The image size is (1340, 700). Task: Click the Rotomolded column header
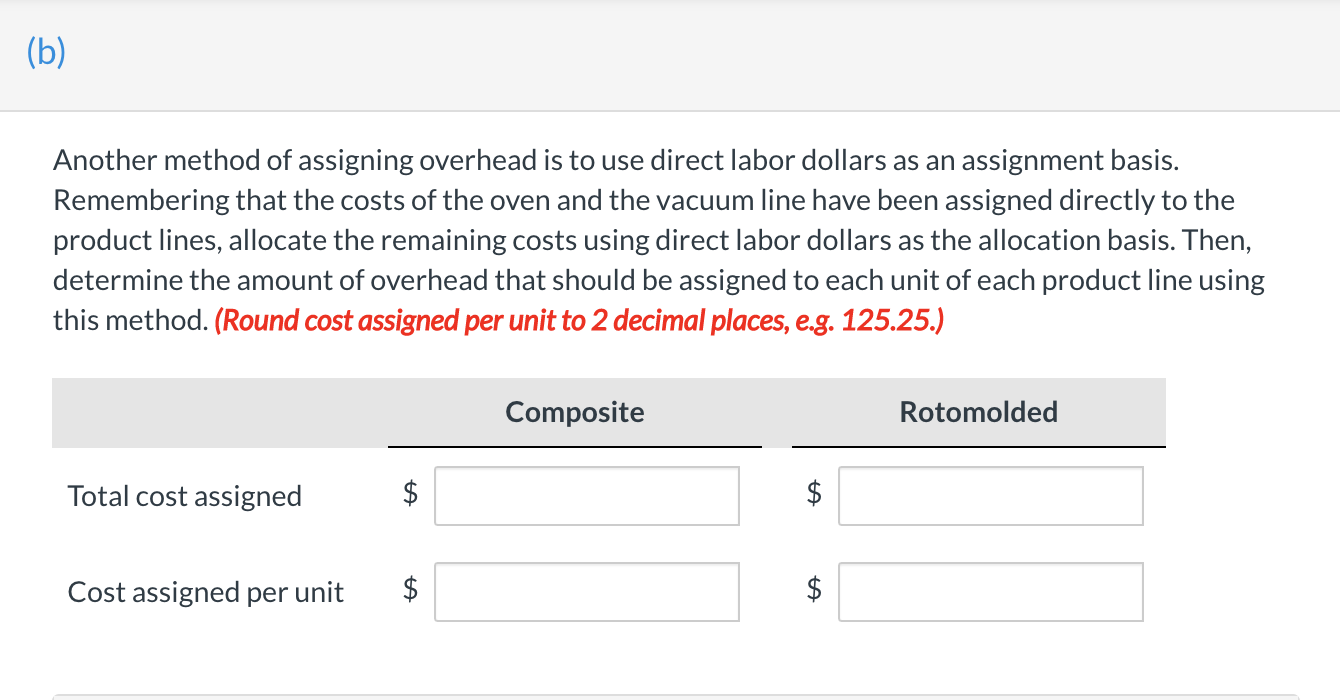tap(978, 411)
